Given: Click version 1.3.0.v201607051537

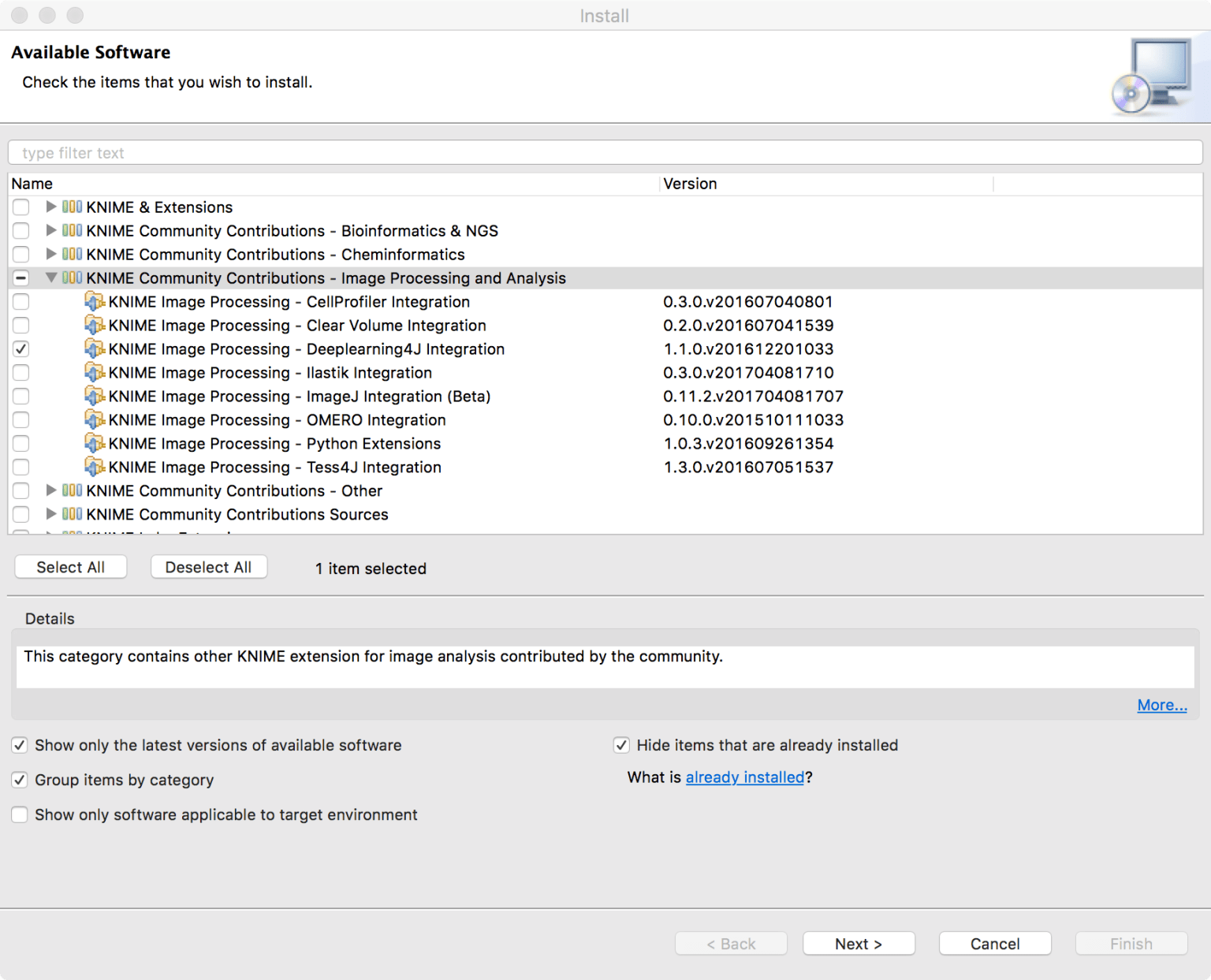Looking at the screenshot, I should point(748,467).
